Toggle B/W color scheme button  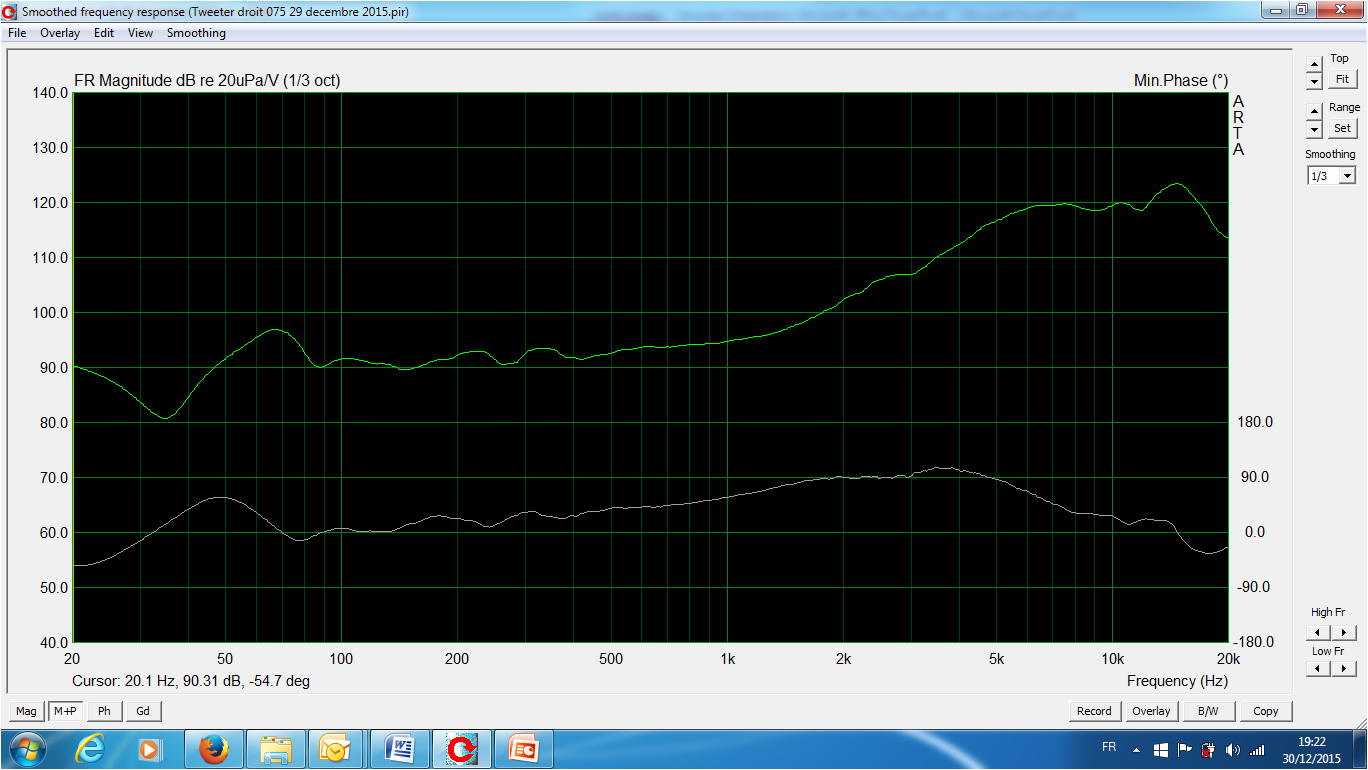(1208, 711)
